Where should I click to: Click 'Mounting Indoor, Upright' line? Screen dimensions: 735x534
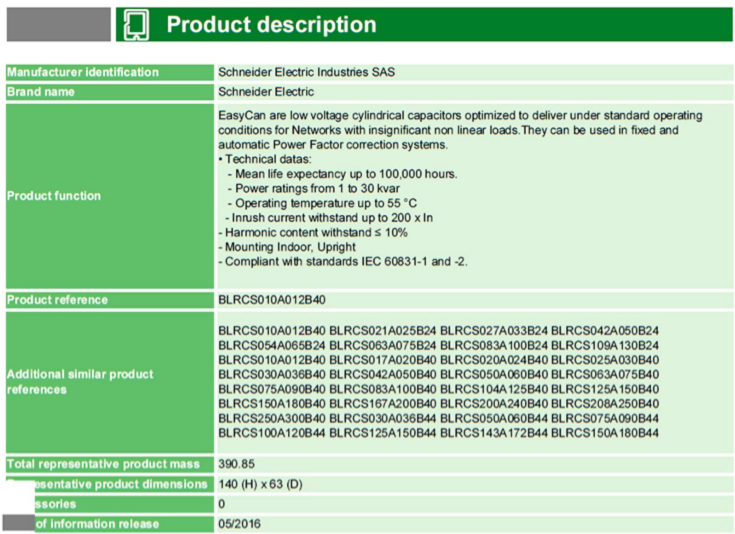(287, 247)
